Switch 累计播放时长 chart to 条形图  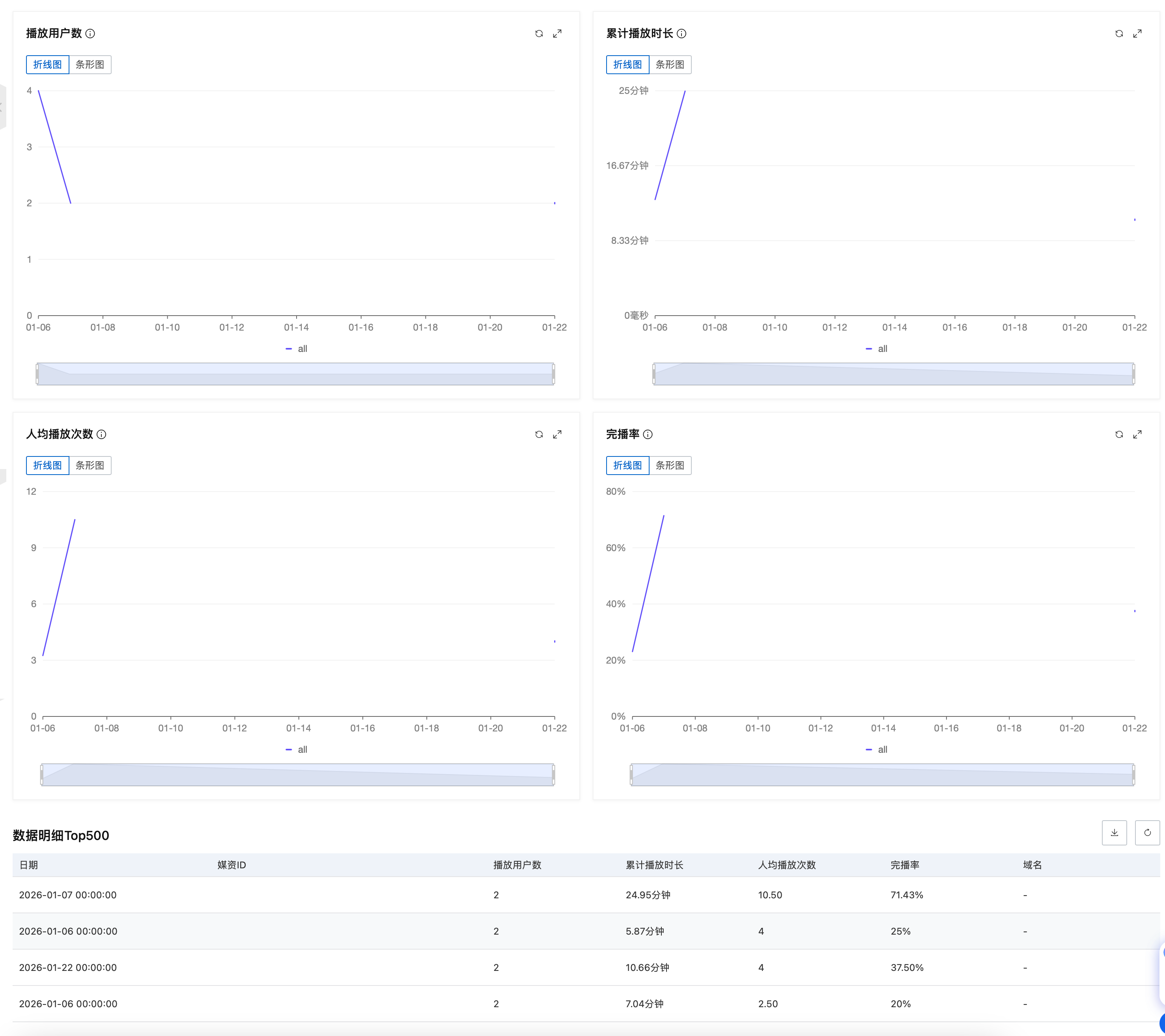click(670, 64)
